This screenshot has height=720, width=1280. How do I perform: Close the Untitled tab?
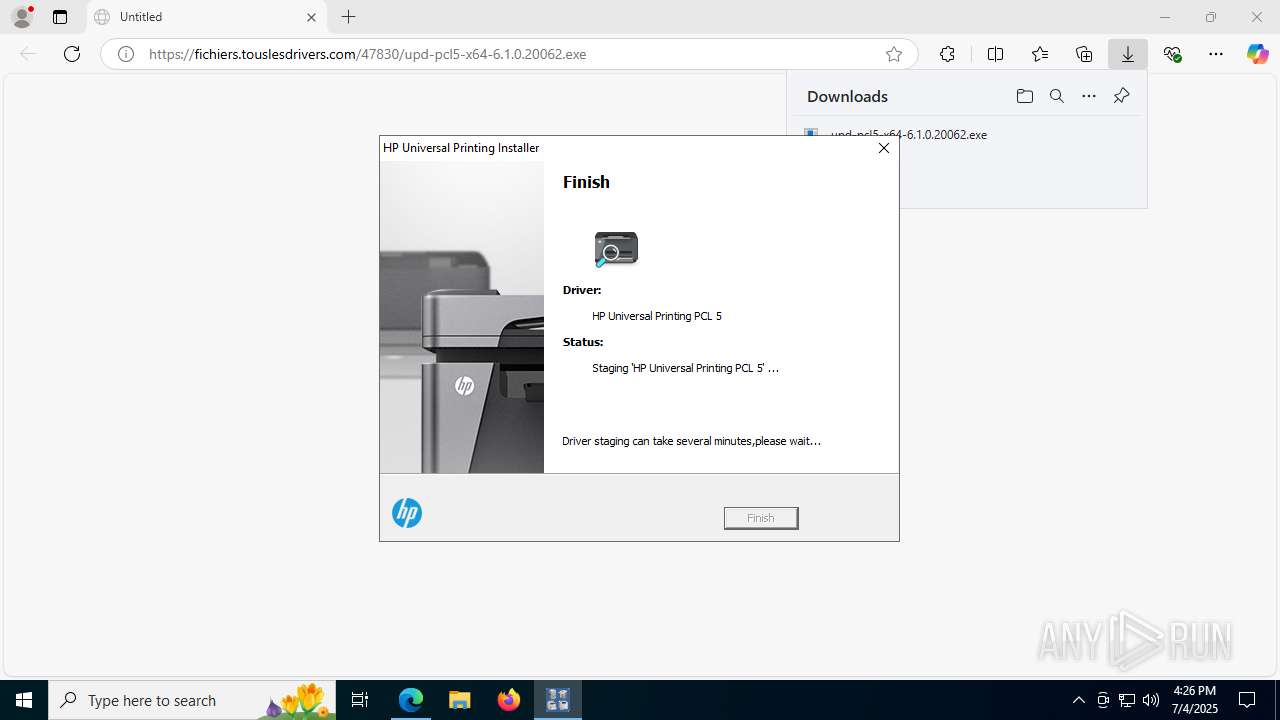(311, 17)
